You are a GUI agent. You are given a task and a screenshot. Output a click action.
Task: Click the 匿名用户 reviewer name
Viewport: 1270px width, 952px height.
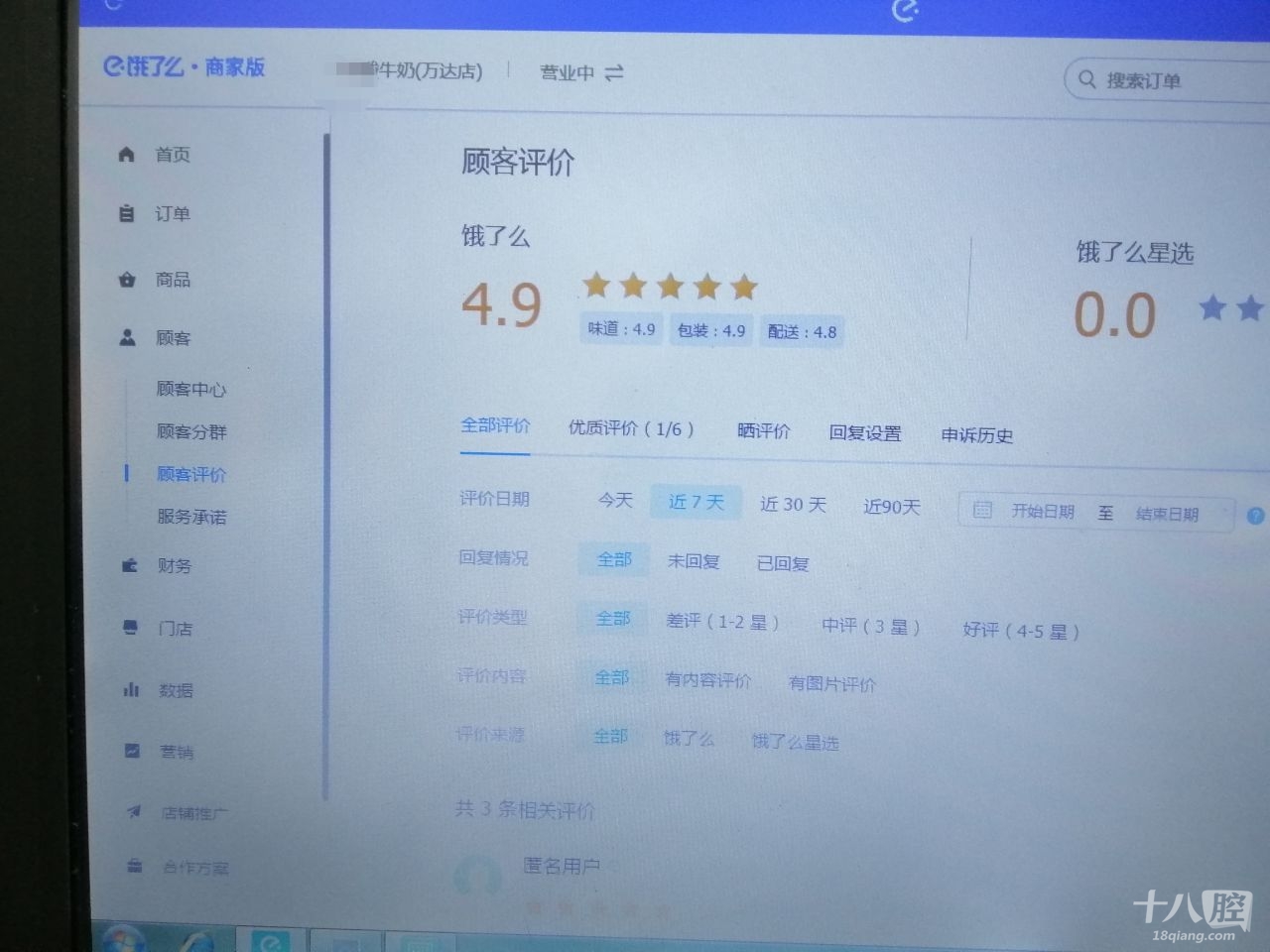click(562, 866)
